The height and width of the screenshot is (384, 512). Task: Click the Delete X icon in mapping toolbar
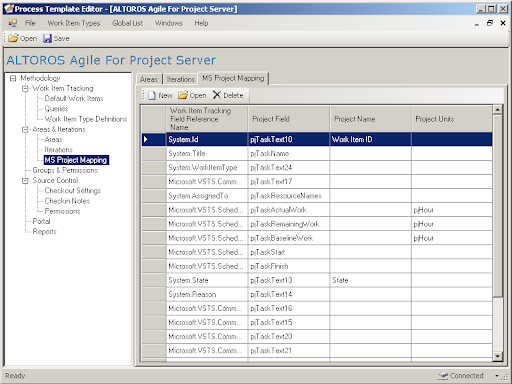click(x=217, y=95)
